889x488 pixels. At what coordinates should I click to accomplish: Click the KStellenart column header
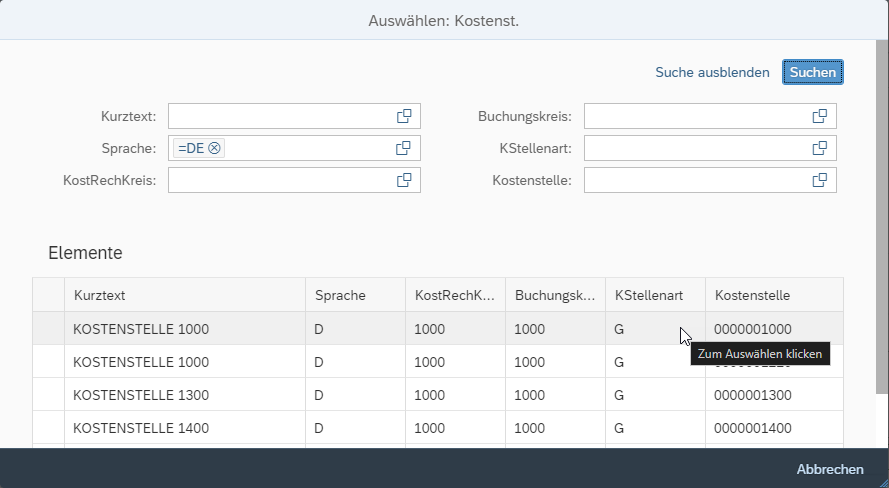[x=655, y=295]
